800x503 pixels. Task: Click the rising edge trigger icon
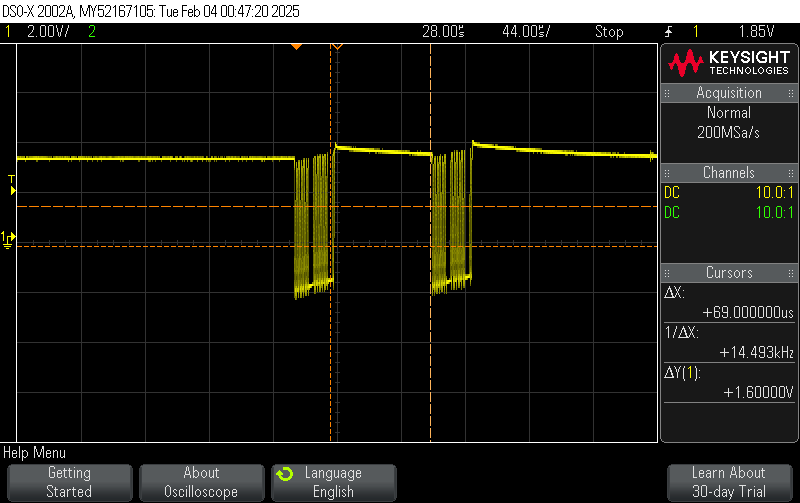coord(668,32)
